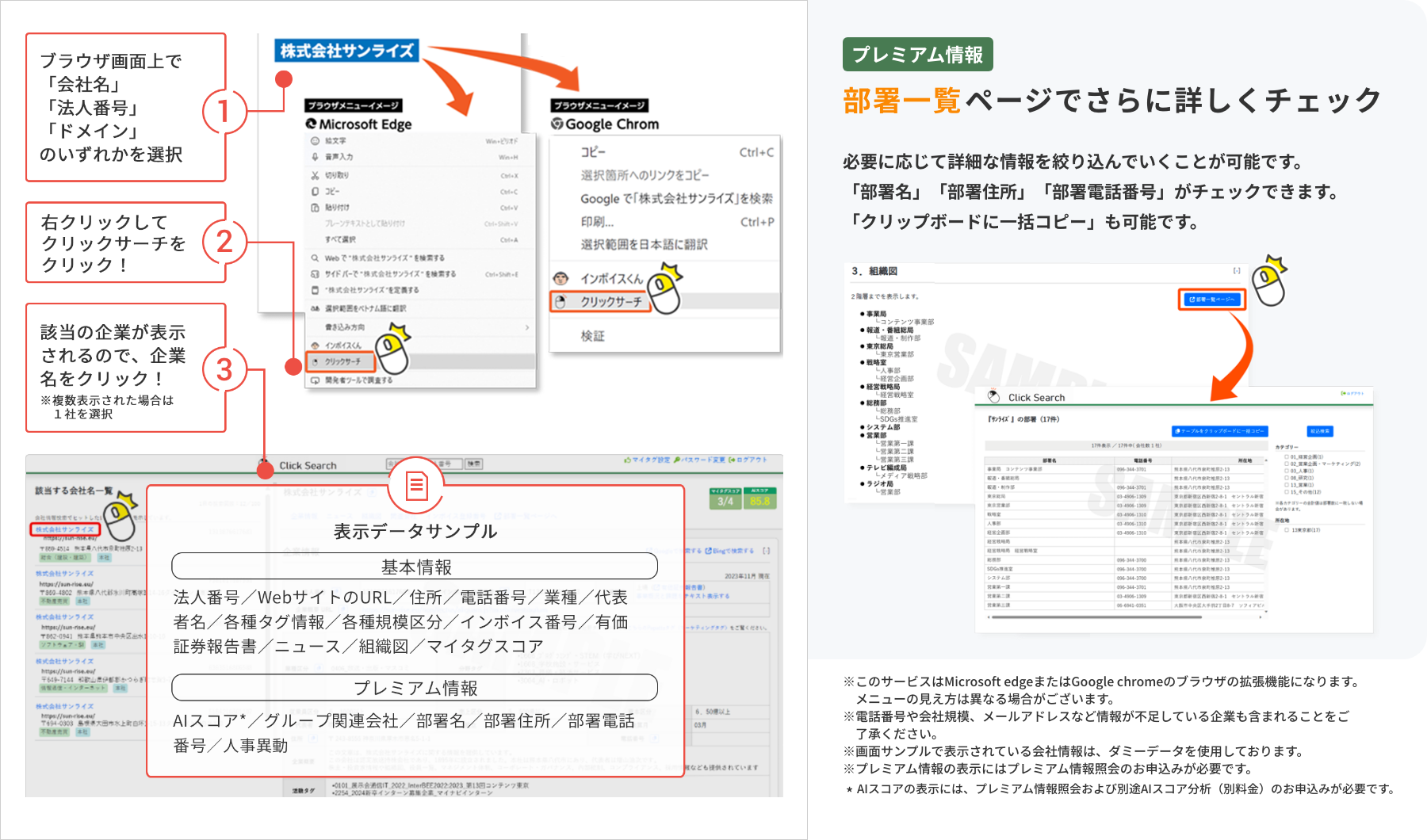Open 株式会社サンライズ link above 〒869-4514 address
The width and height of the screenshot is (1427, 840).
[x=65, y=529]
